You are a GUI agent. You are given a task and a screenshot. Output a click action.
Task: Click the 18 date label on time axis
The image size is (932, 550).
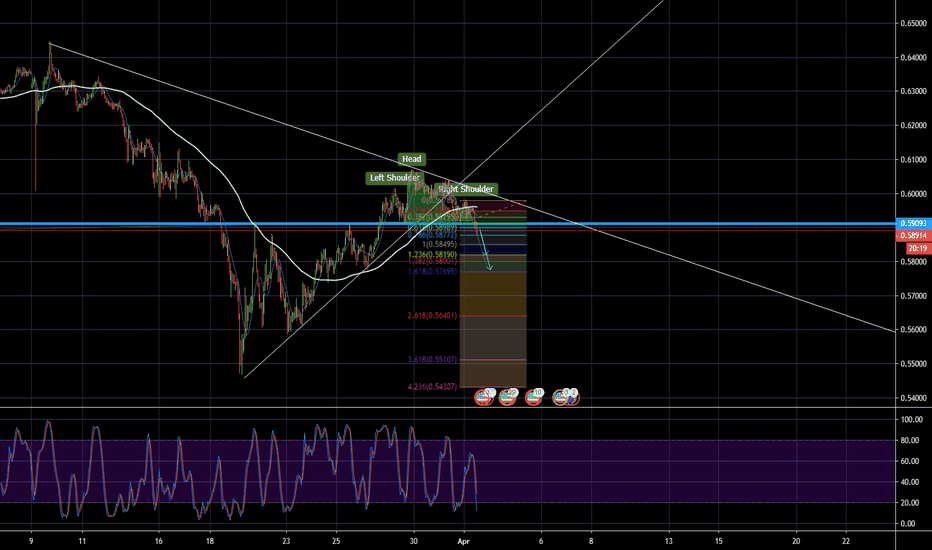210,541
